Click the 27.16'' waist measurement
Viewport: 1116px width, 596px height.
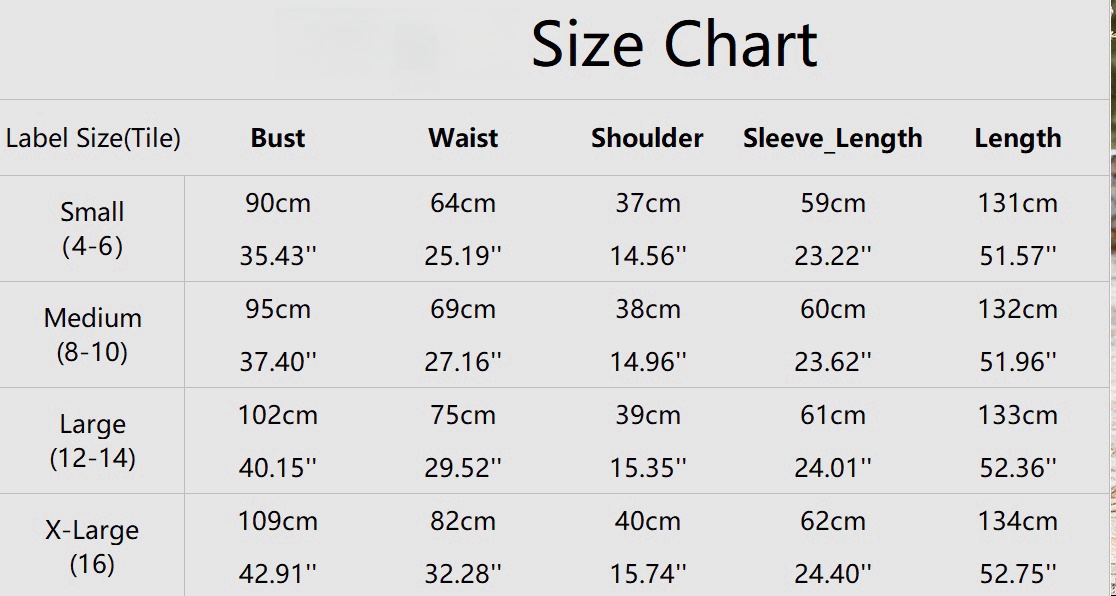coord(463,361)
